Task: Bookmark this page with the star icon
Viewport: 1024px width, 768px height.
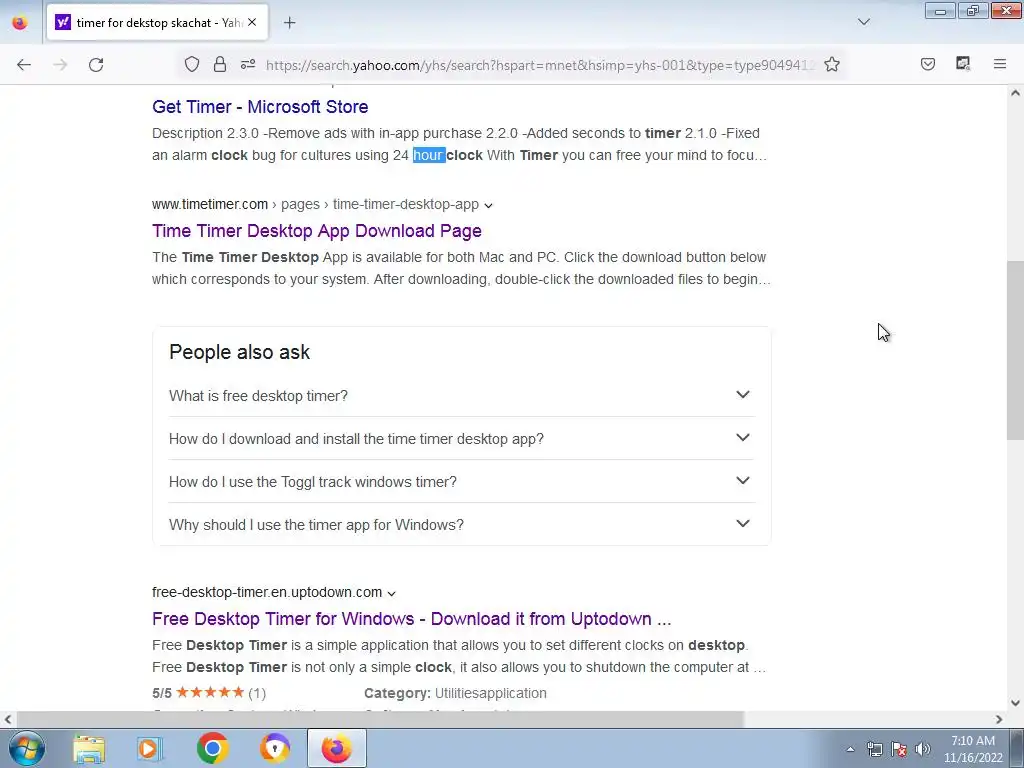Action: pos(831,64)
